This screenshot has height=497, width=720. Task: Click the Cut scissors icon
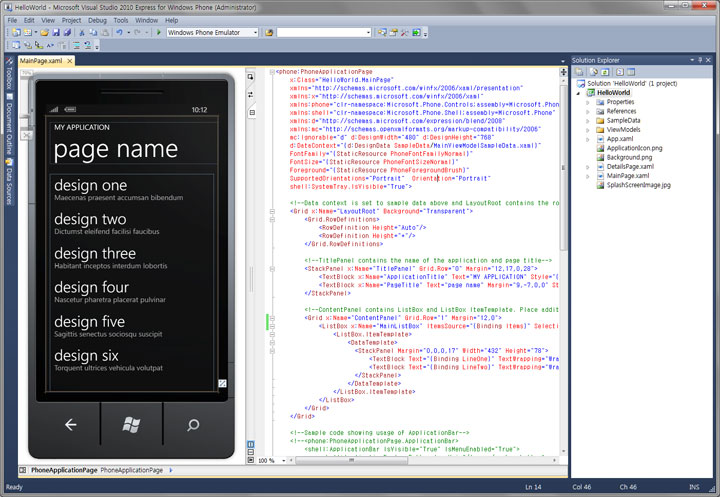click(x=81, y=32)
